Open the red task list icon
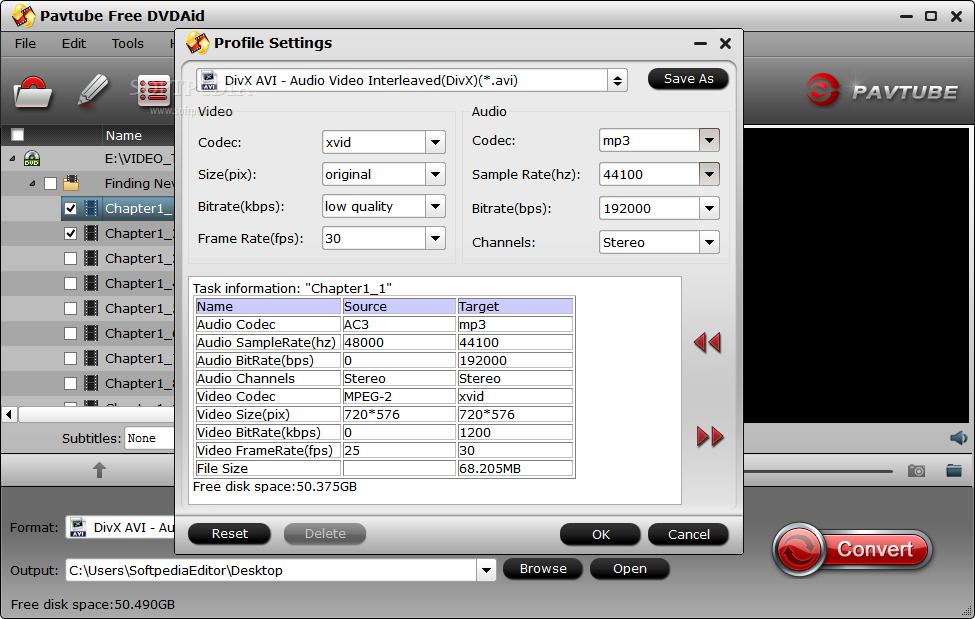 click(153, 92)
